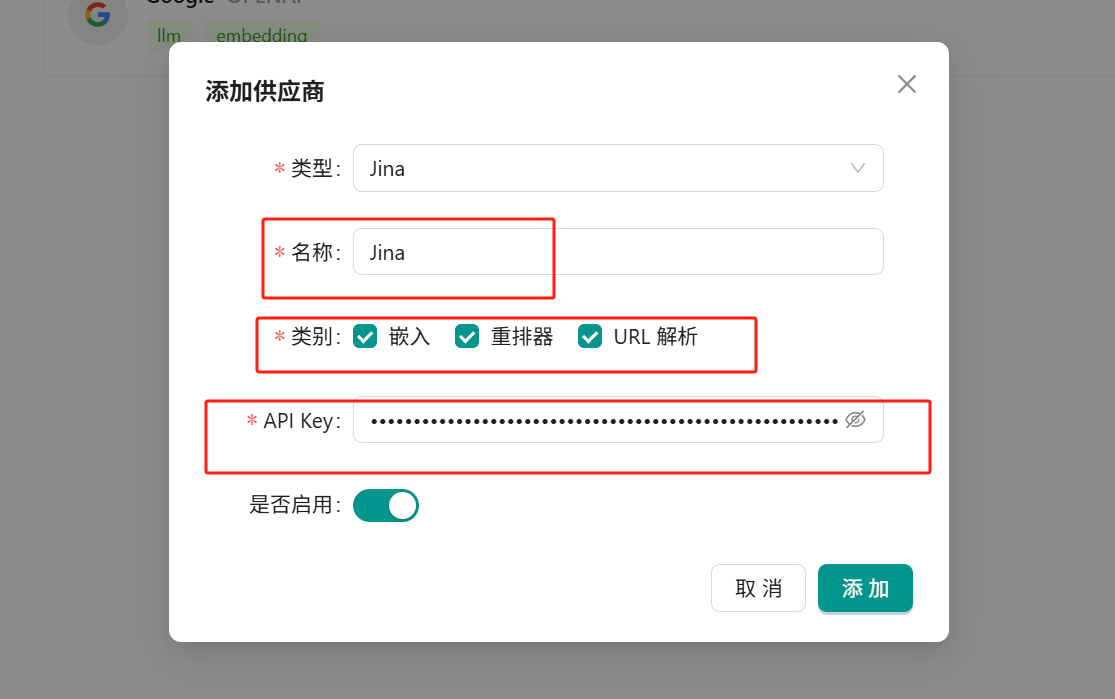This screenshot has width=1115, height=699.
Task: Uncheck the 重排器 checkbox
Action: pos(467,337)
